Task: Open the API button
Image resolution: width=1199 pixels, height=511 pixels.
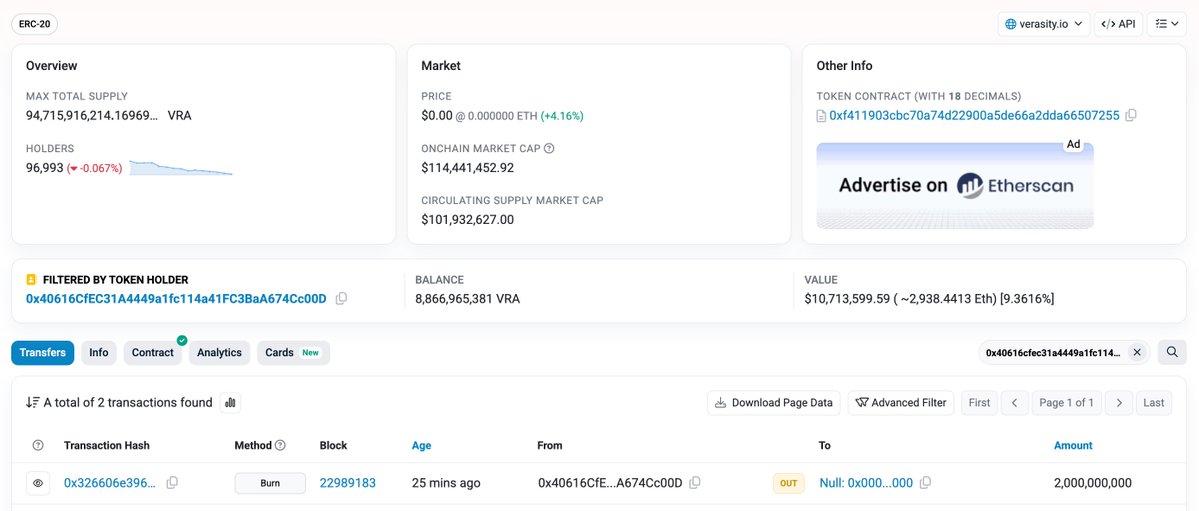Action: tap(1118, 24)
